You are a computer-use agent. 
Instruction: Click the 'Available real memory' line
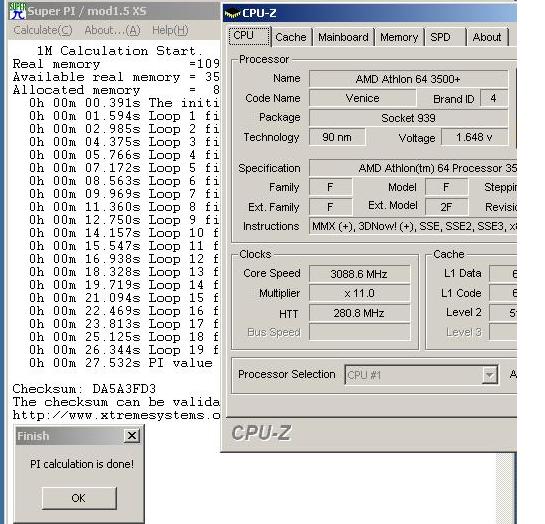(116, 77)
